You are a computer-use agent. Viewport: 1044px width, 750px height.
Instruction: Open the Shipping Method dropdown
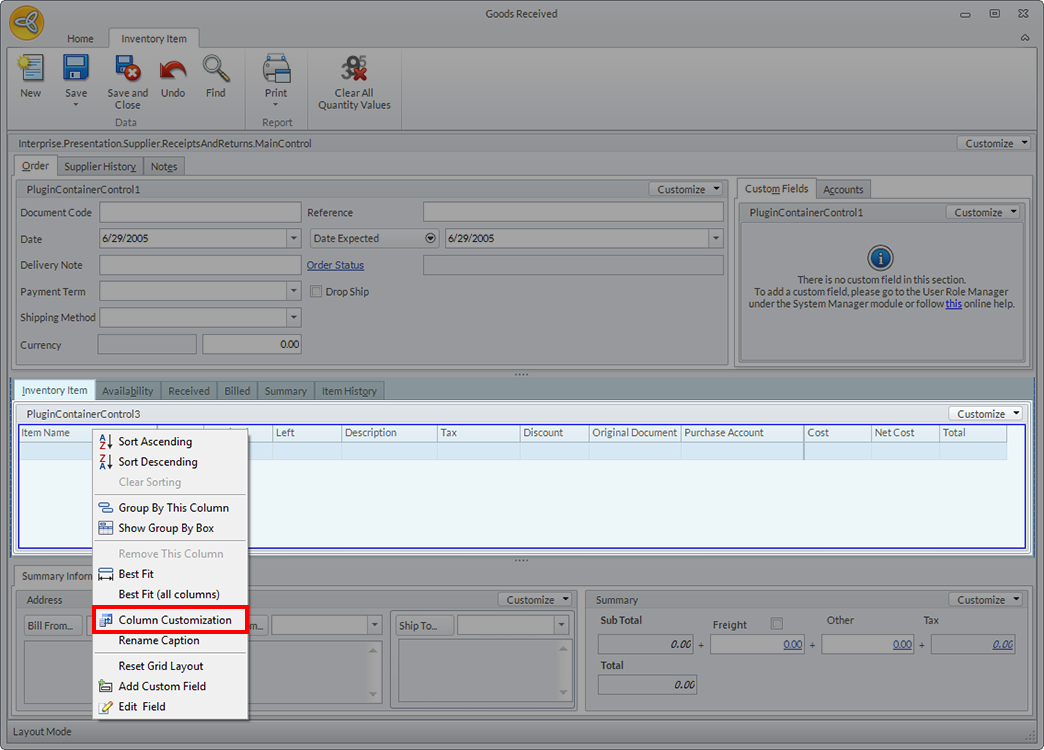[x=293, y=318]
